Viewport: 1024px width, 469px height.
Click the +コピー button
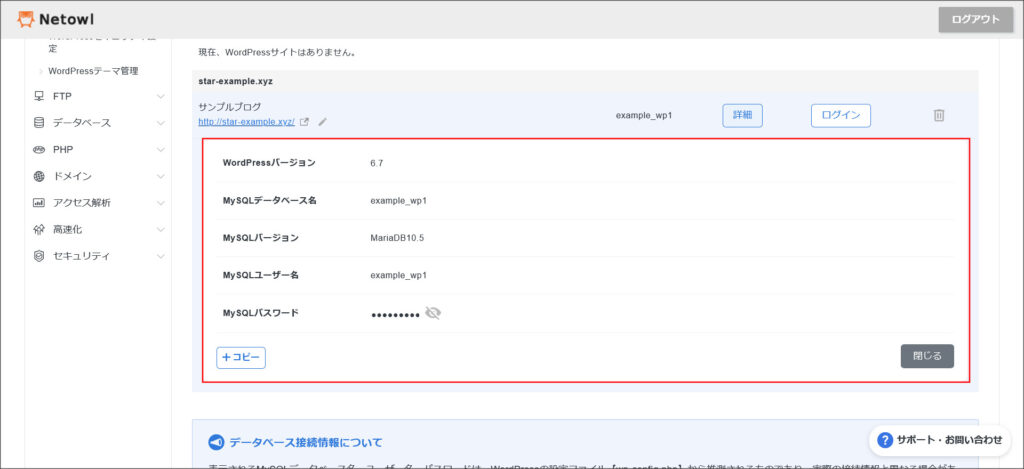pos(241,357)
